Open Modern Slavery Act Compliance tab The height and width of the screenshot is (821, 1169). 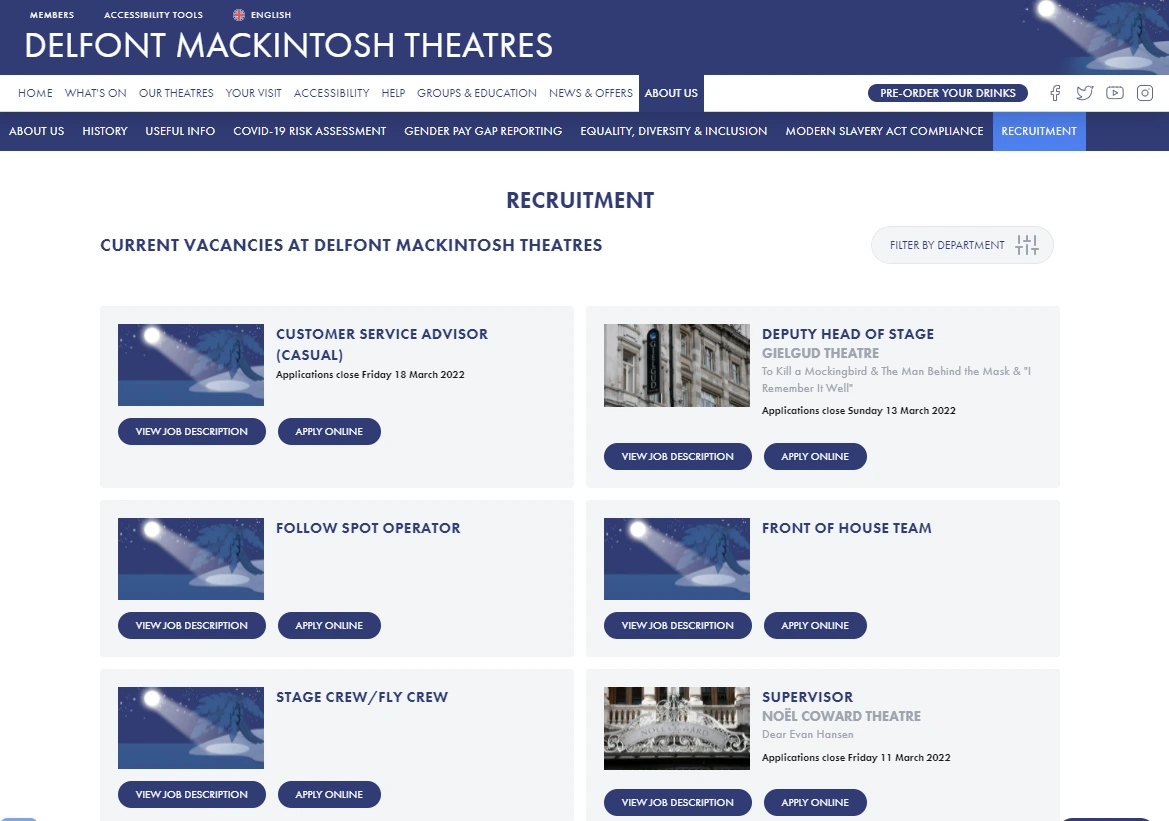(884, 131)
